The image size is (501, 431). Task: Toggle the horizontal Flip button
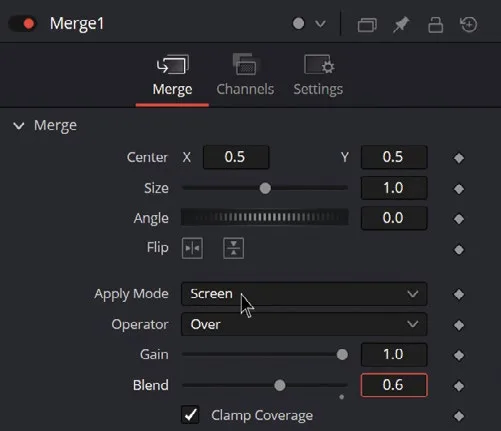[192, 248]
